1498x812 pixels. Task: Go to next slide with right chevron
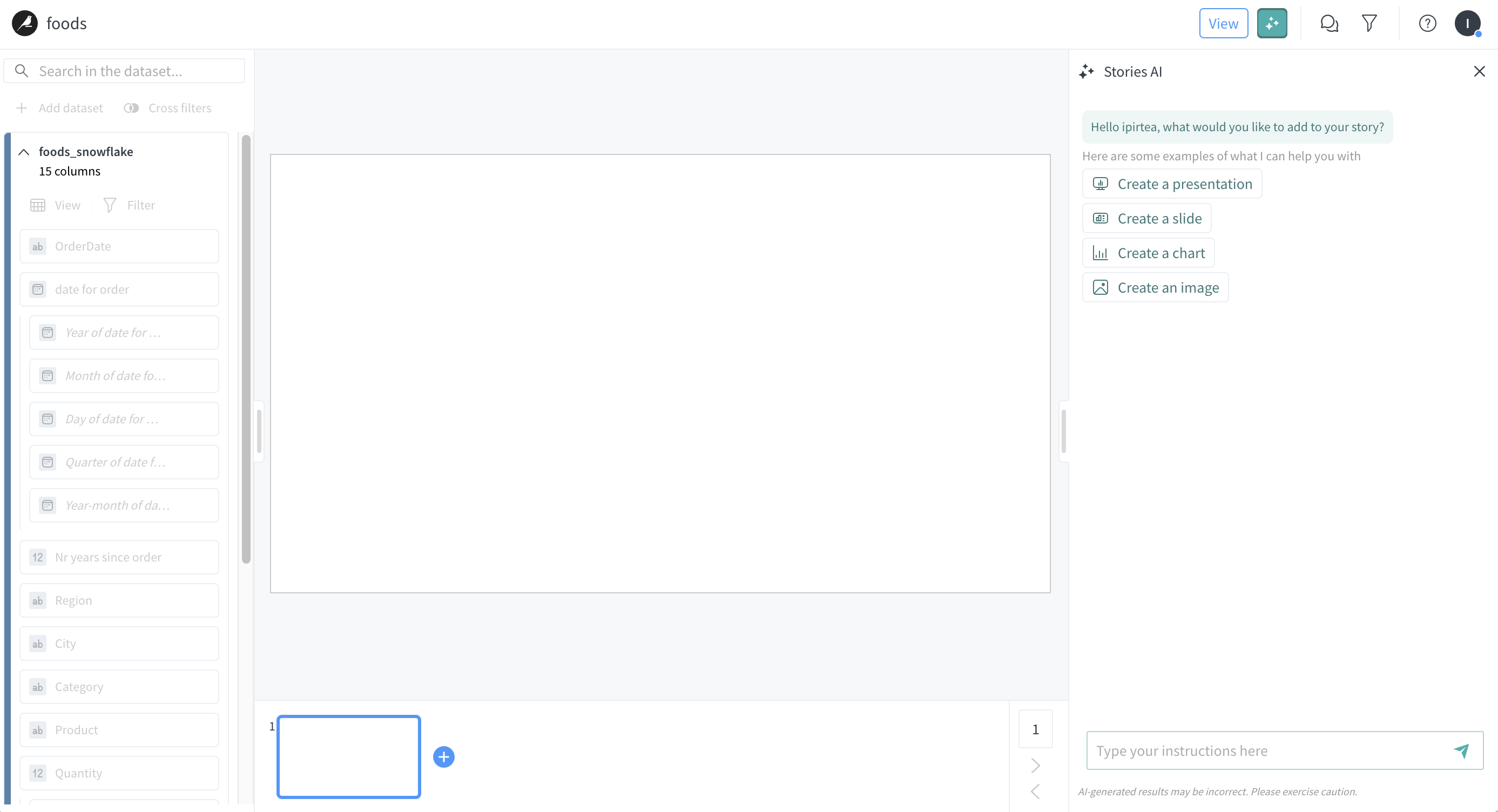click(1035, 765)
